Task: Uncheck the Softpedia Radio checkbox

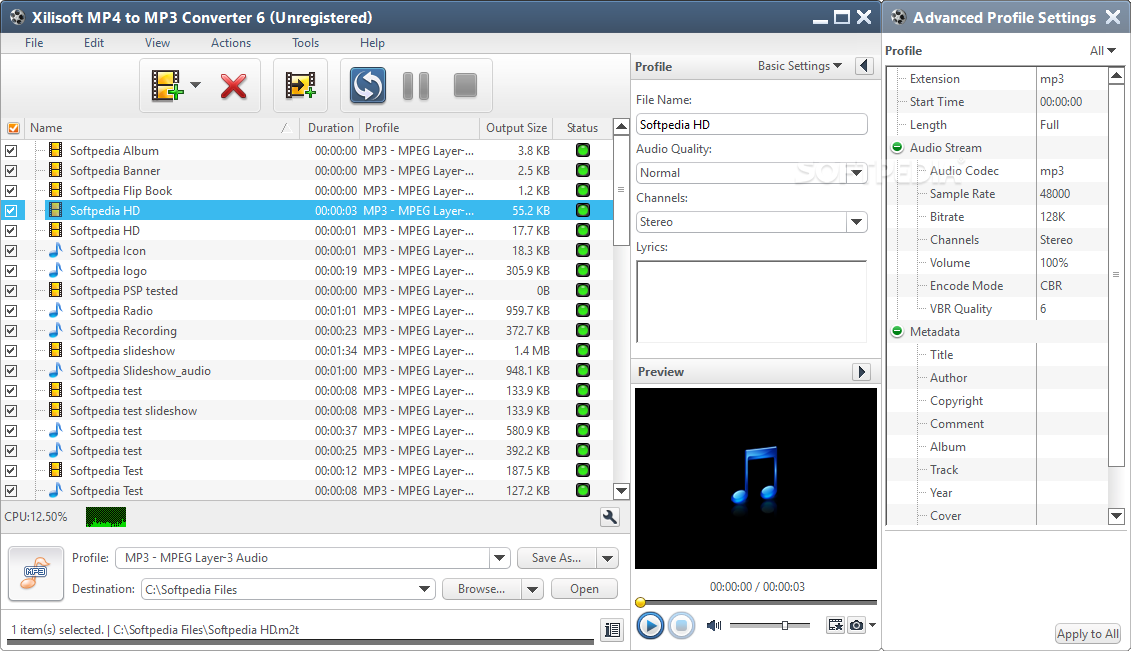Action: [11, 311]
